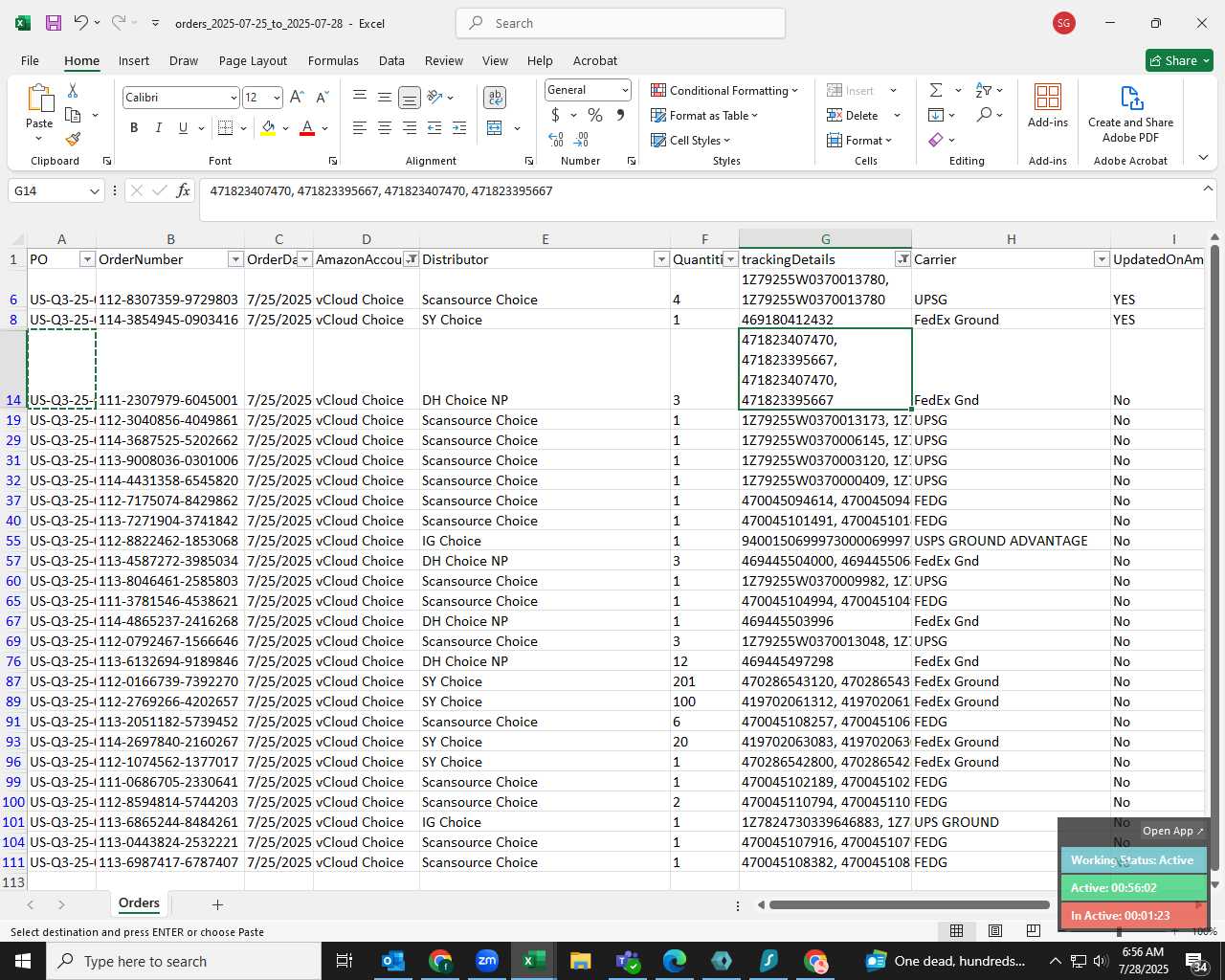Open the Data ribbon tab
Image resolution: width=1225 pixels, height=980 pixels.
(391, 60)
